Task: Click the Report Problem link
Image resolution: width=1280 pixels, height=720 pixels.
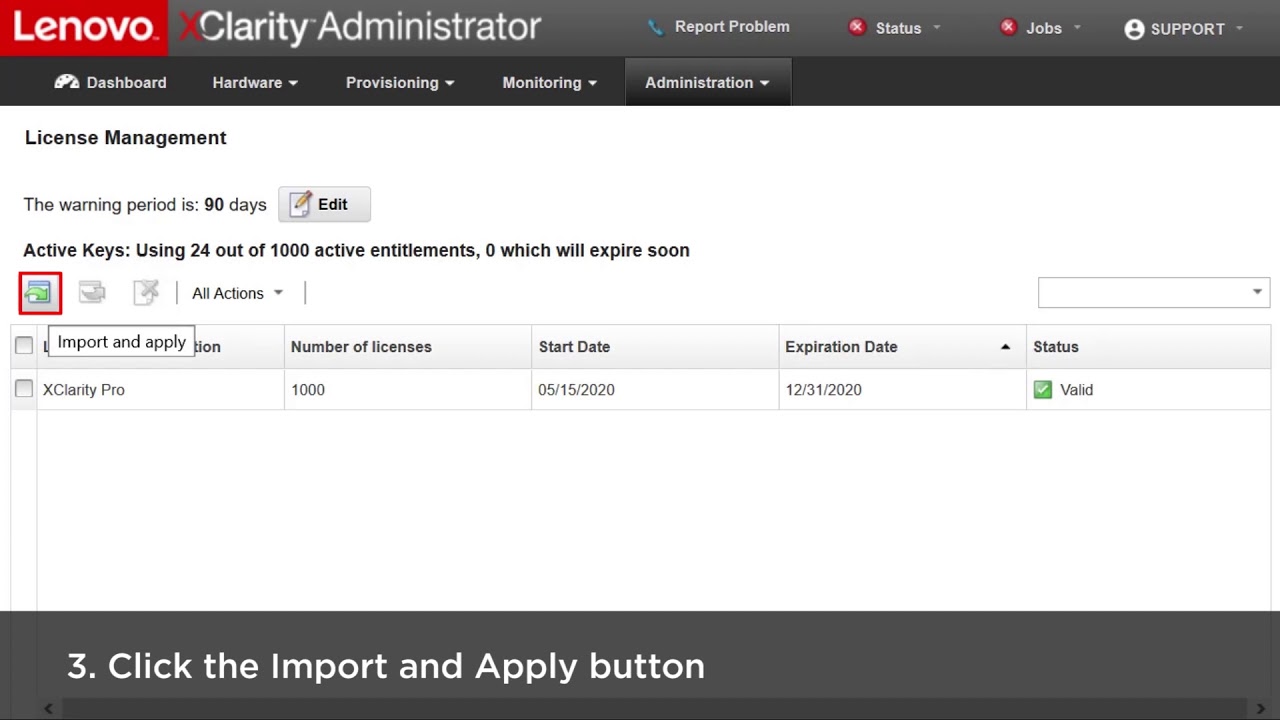Action: pos(732,27)
